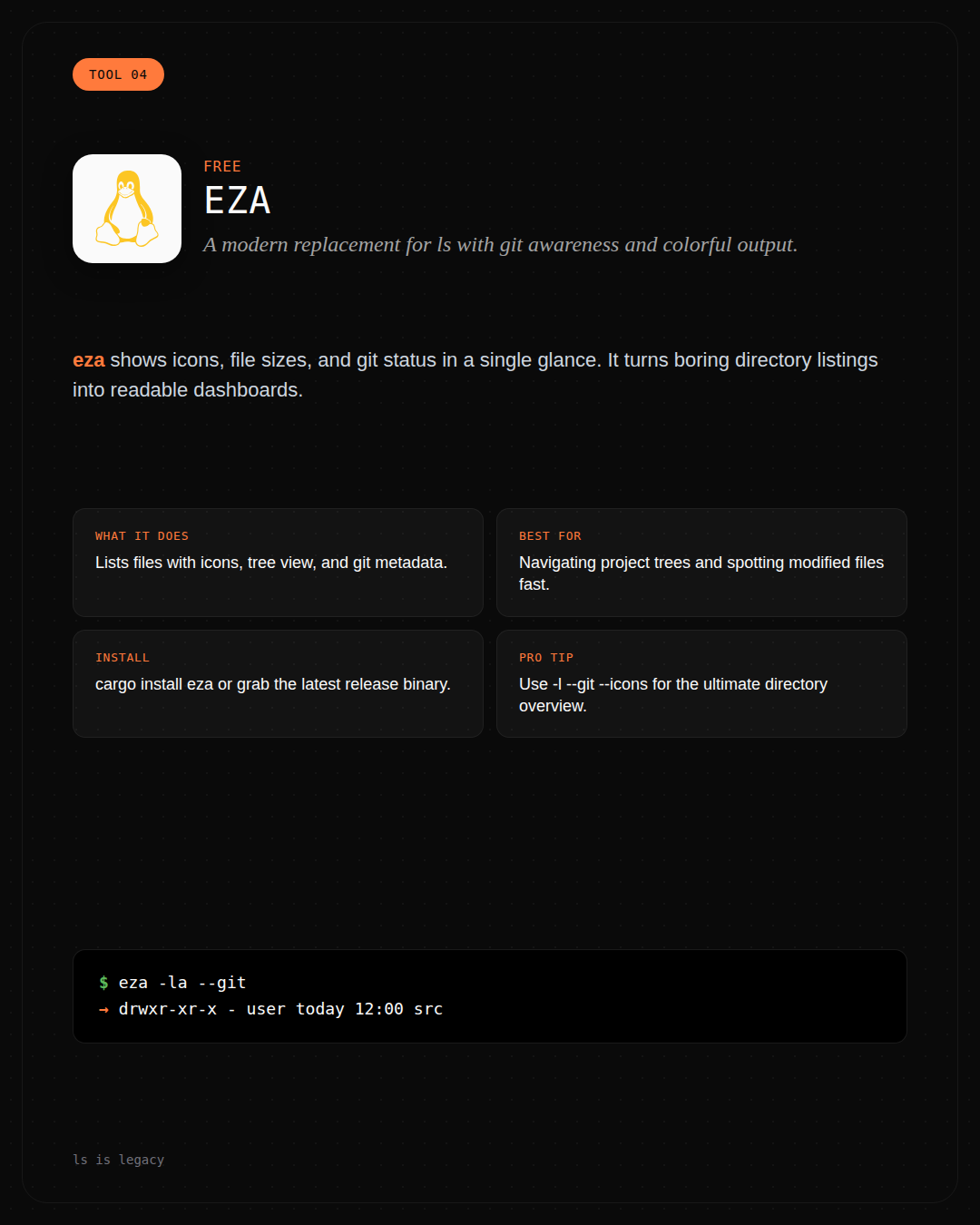Click the green dollar prompt symbol
The image size is (980, 1225).
103,983
